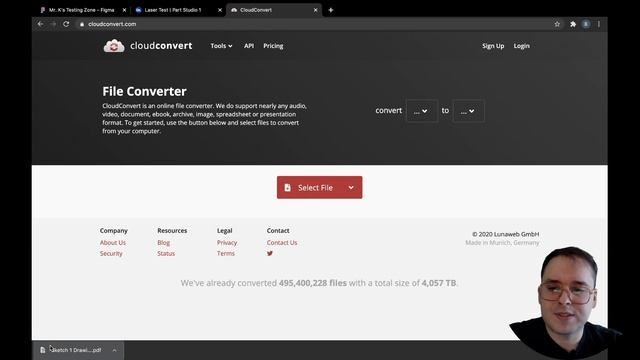Open the Contact Us link
The image size is (640, 360).
[x=282, y=242]
